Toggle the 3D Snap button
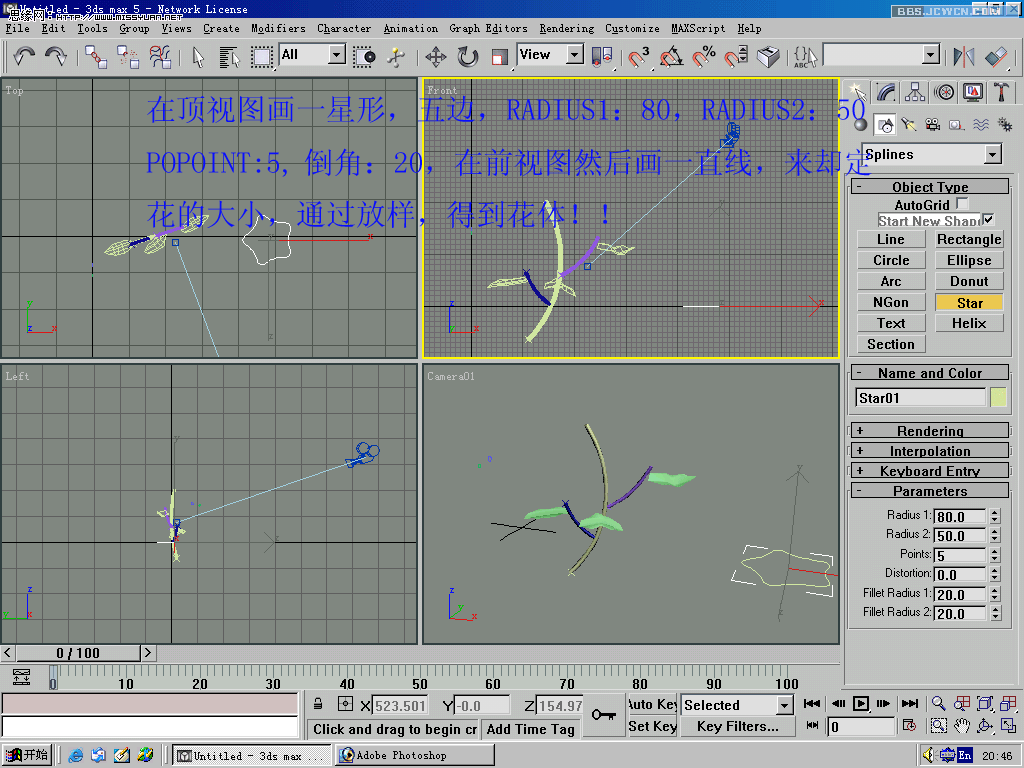 tap(639, 57)
